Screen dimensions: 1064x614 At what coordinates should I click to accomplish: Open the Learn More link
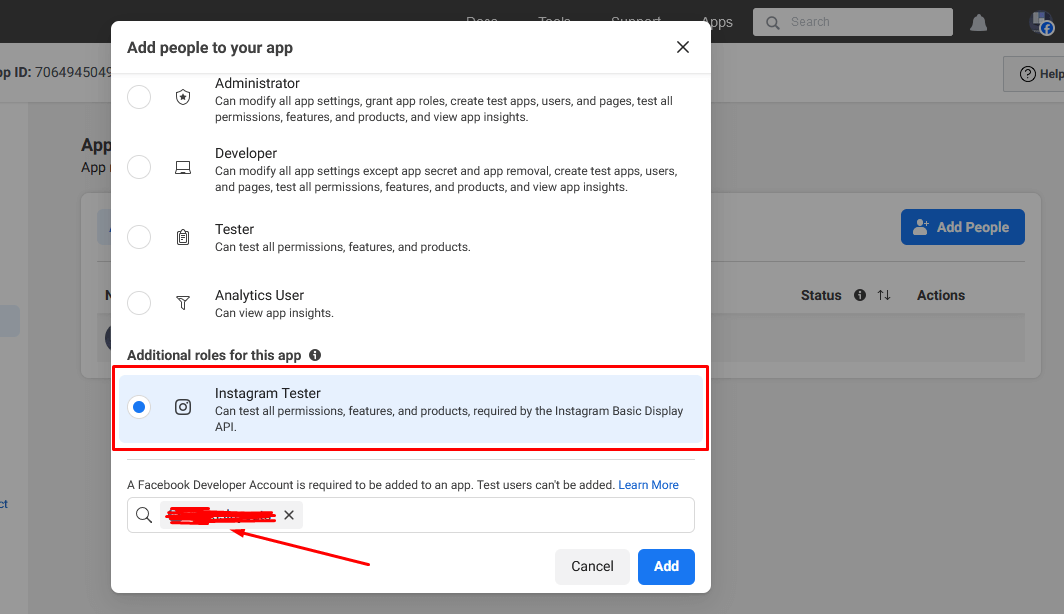(x=648, y=485)
